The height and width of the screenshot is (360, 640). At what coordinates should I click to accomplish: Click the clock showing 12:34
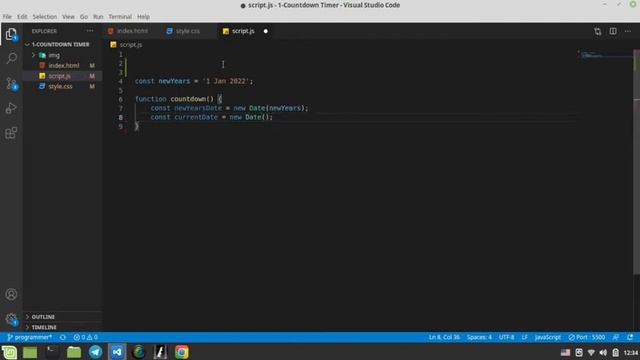pyautogui.click(x=631, y=352)
